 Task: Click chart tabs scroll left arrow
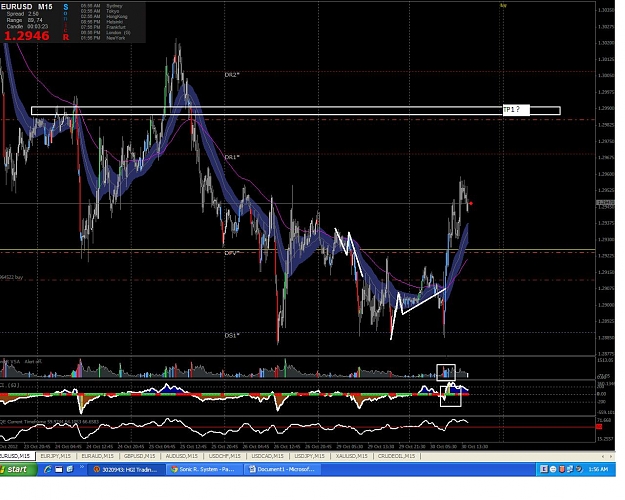(602, 456)
